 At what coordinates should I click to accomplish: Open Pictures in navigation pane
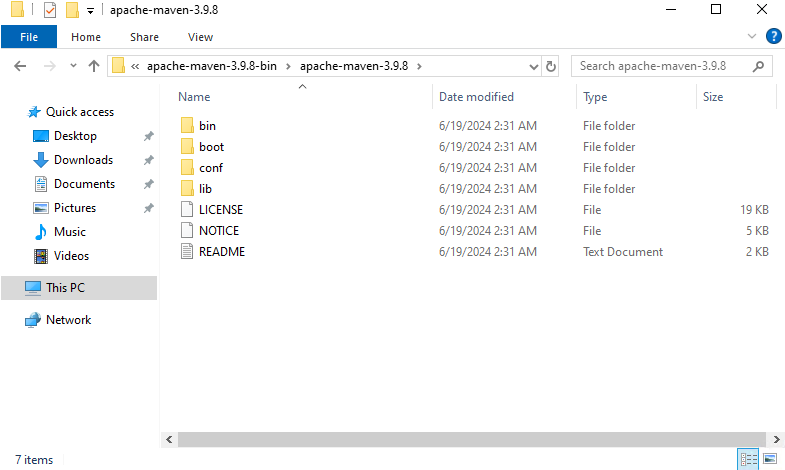(75, 208)
